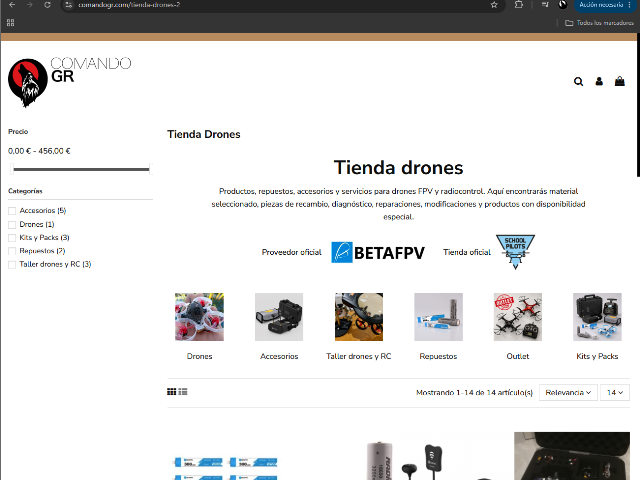Click the price range slider left handle
Screen dimensions: 640x480
tap(12, 169)
